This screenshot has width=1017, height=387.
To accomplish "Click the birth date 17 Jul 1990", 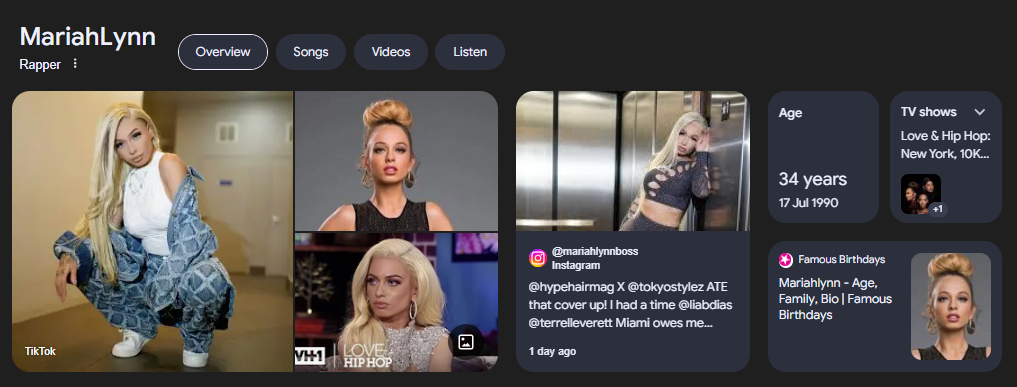I will 809,203.
